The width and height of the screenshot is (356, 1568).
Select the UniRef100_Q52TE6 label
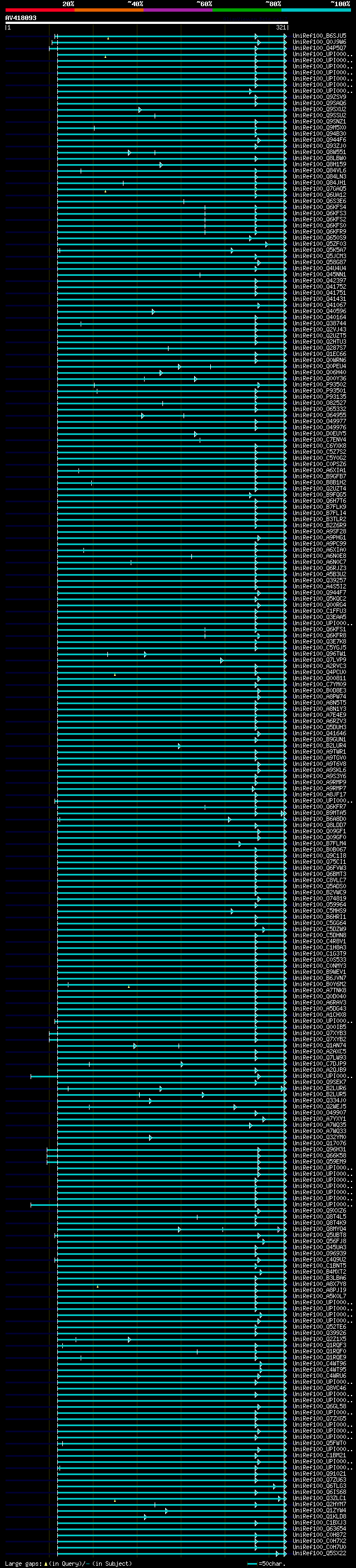click(x=319, y=1327)
